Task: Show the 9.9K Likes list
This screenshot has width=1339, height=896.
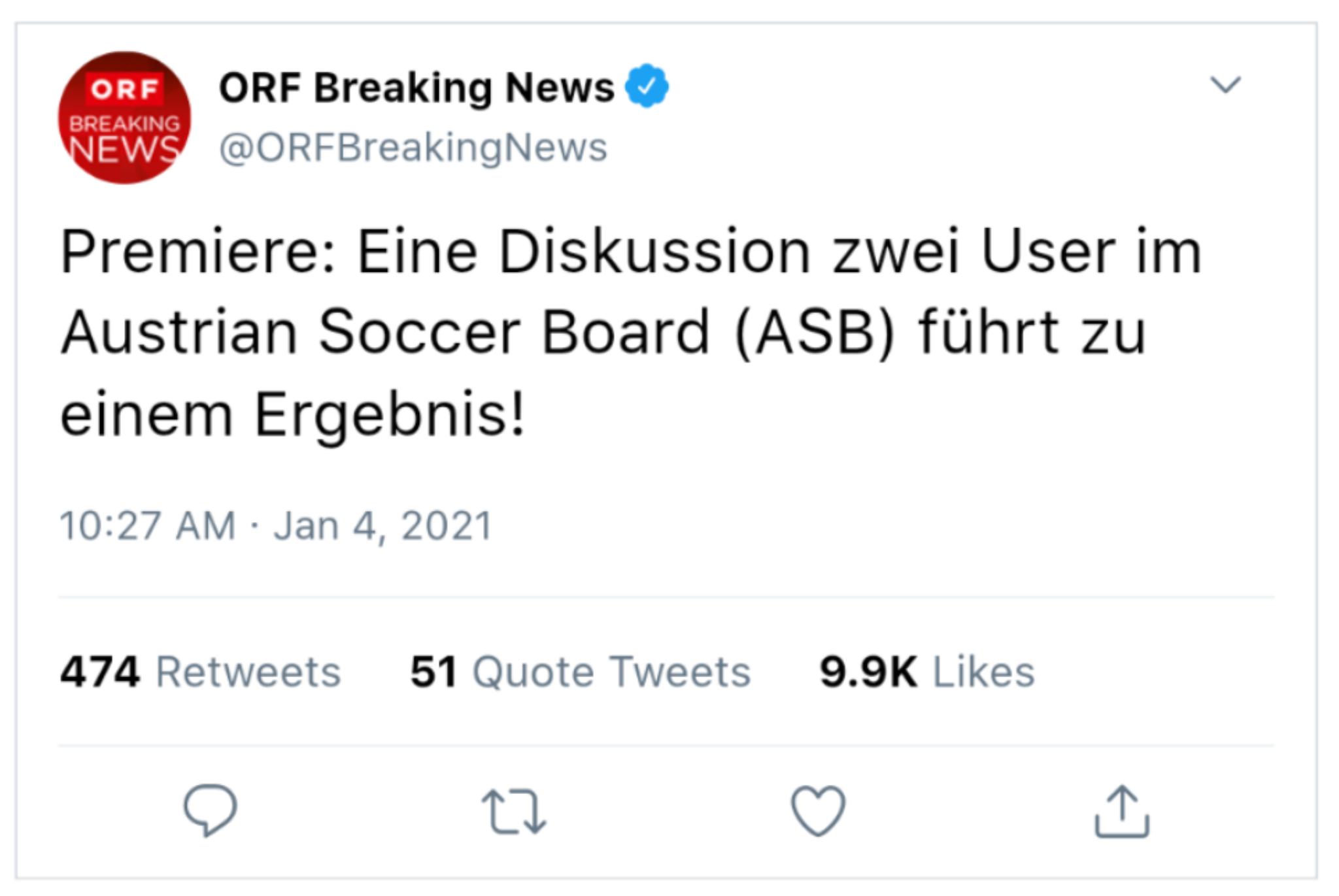Action: point(927,672)
